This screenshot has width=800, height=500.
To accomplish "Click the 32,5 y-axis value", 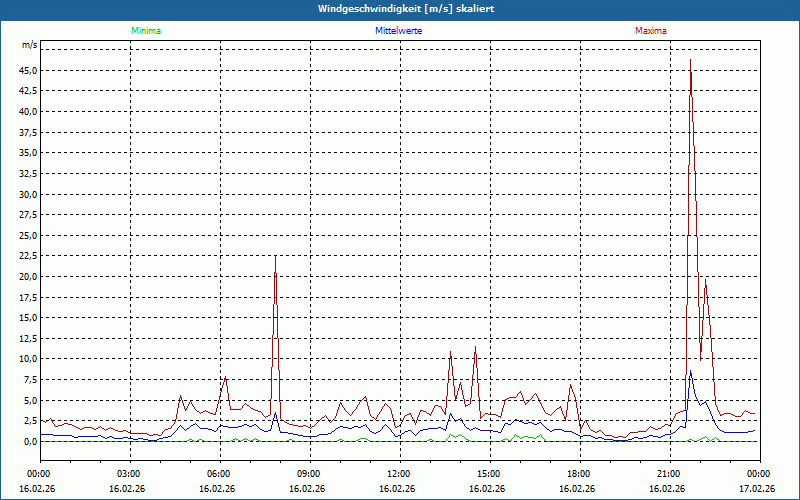I will point(28,173).
